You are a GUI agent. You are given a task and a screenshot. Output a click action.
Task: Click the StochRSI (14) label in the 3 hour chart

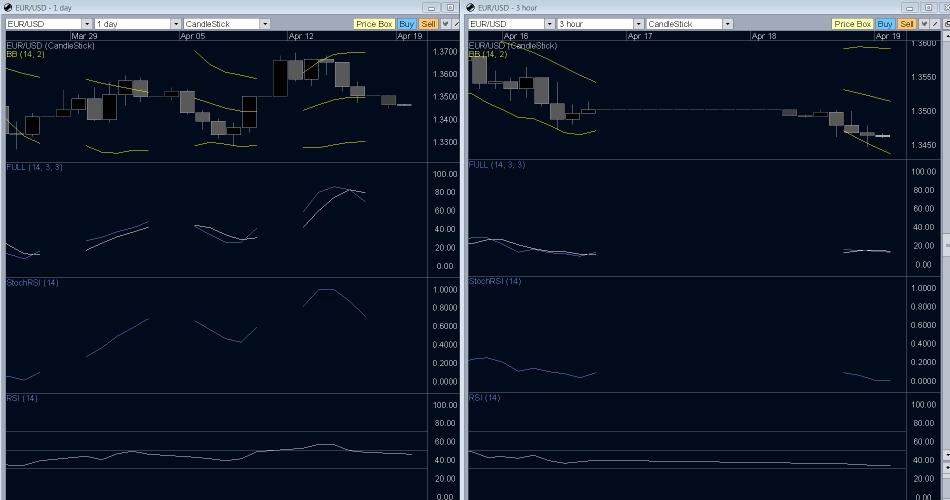coord(495,281)
